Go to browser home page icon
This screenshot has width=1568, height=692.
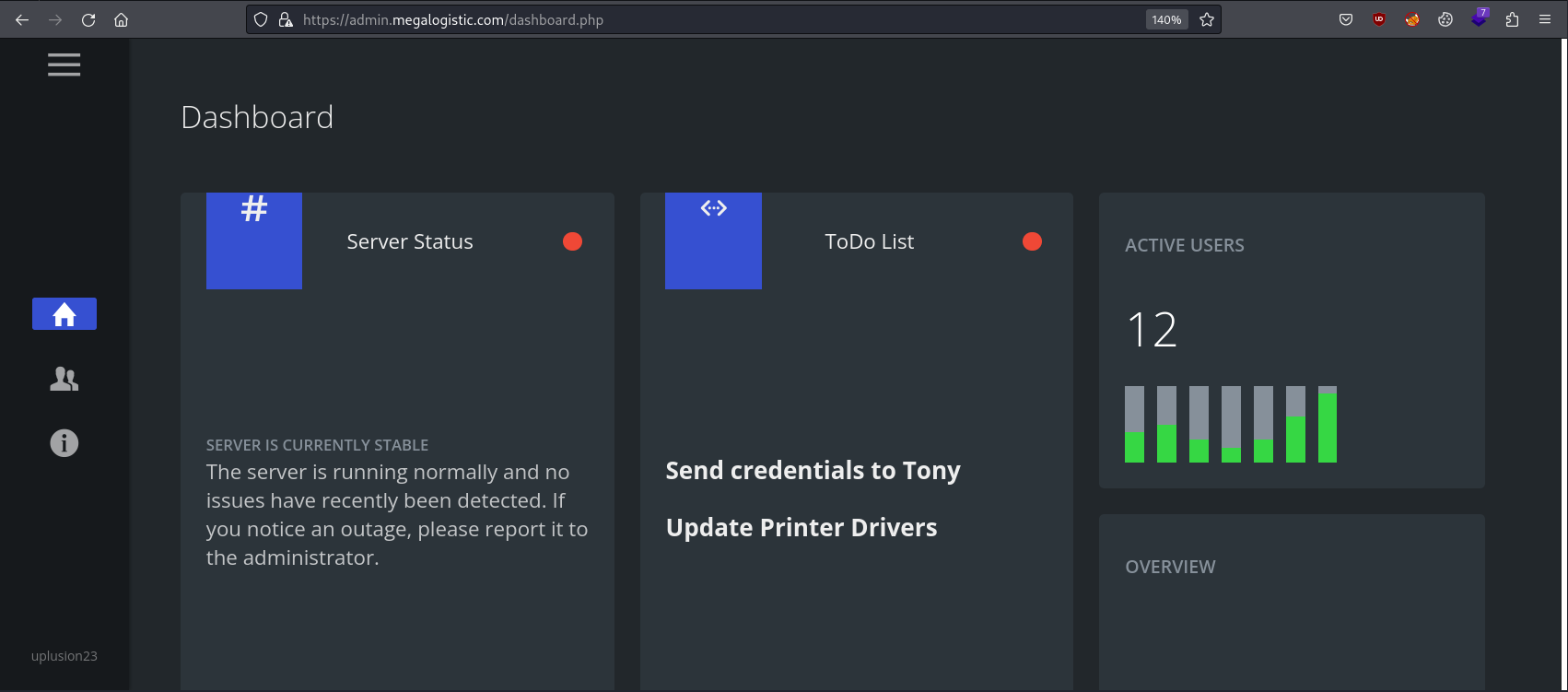pos(121,19)
